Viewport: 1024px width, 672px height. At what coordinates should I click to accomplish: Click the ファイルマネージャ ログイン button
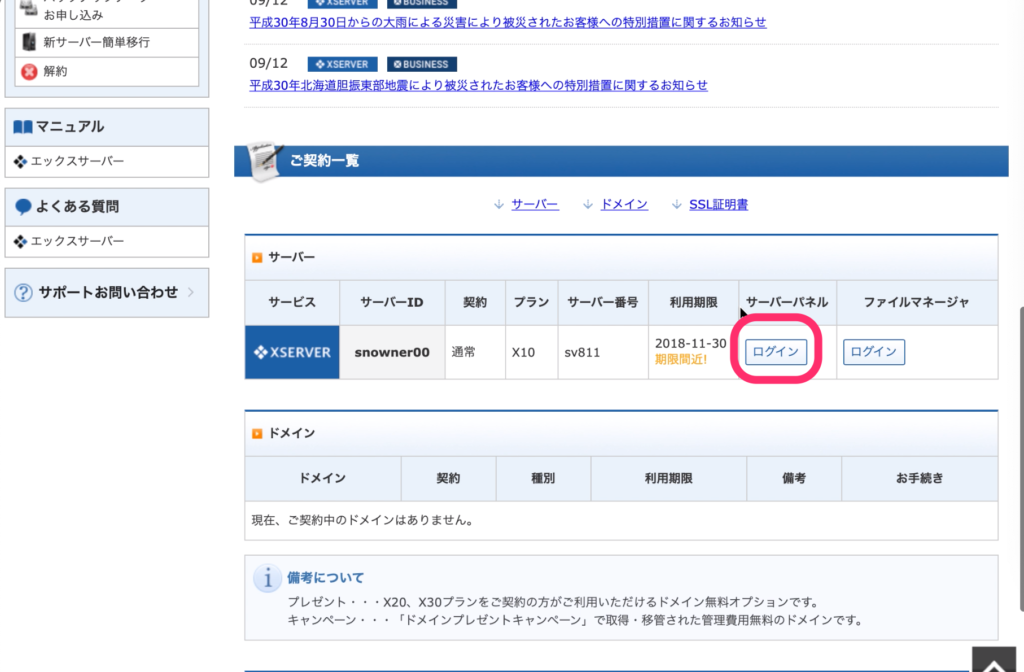pos(873,352)
